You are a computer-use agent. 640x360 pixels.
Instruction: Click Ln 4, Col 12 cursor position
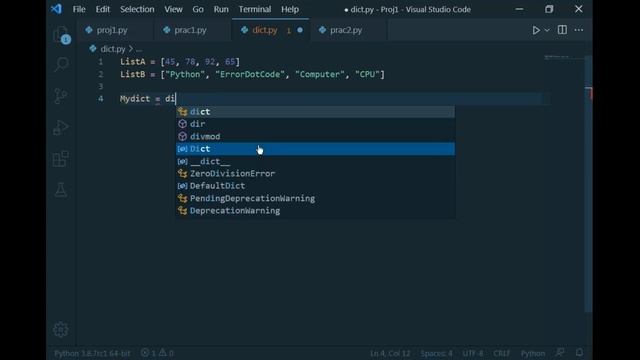tap(390, 353)
